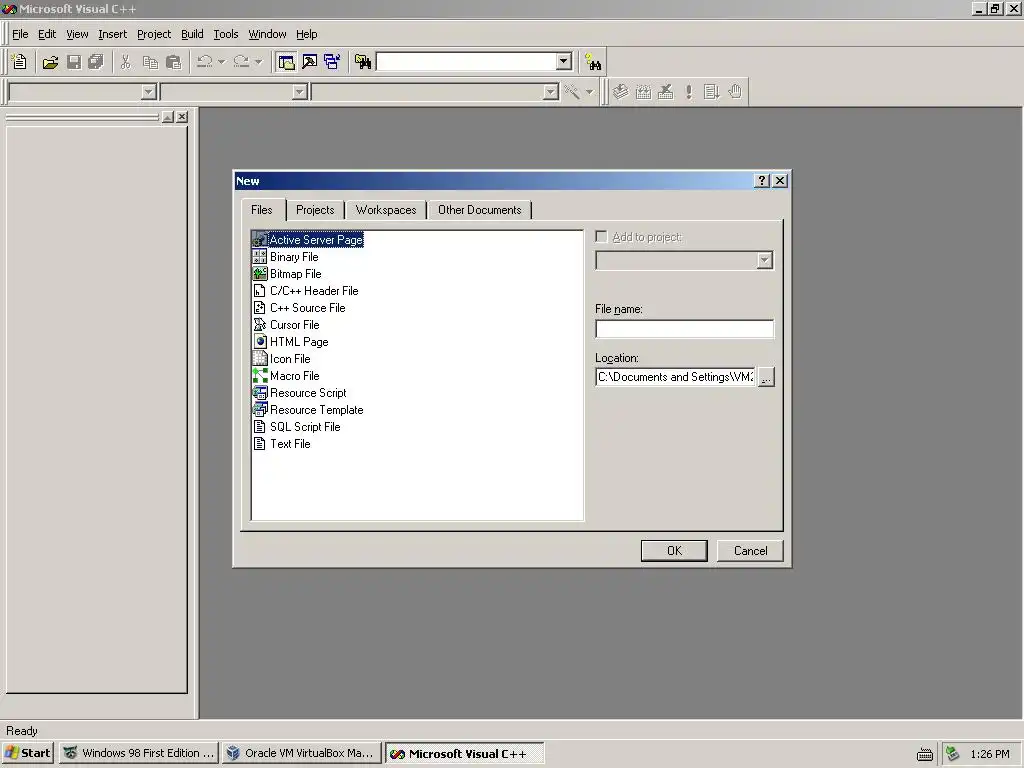
Task: Open the Insert menu
Action: (x=112, y=34)
